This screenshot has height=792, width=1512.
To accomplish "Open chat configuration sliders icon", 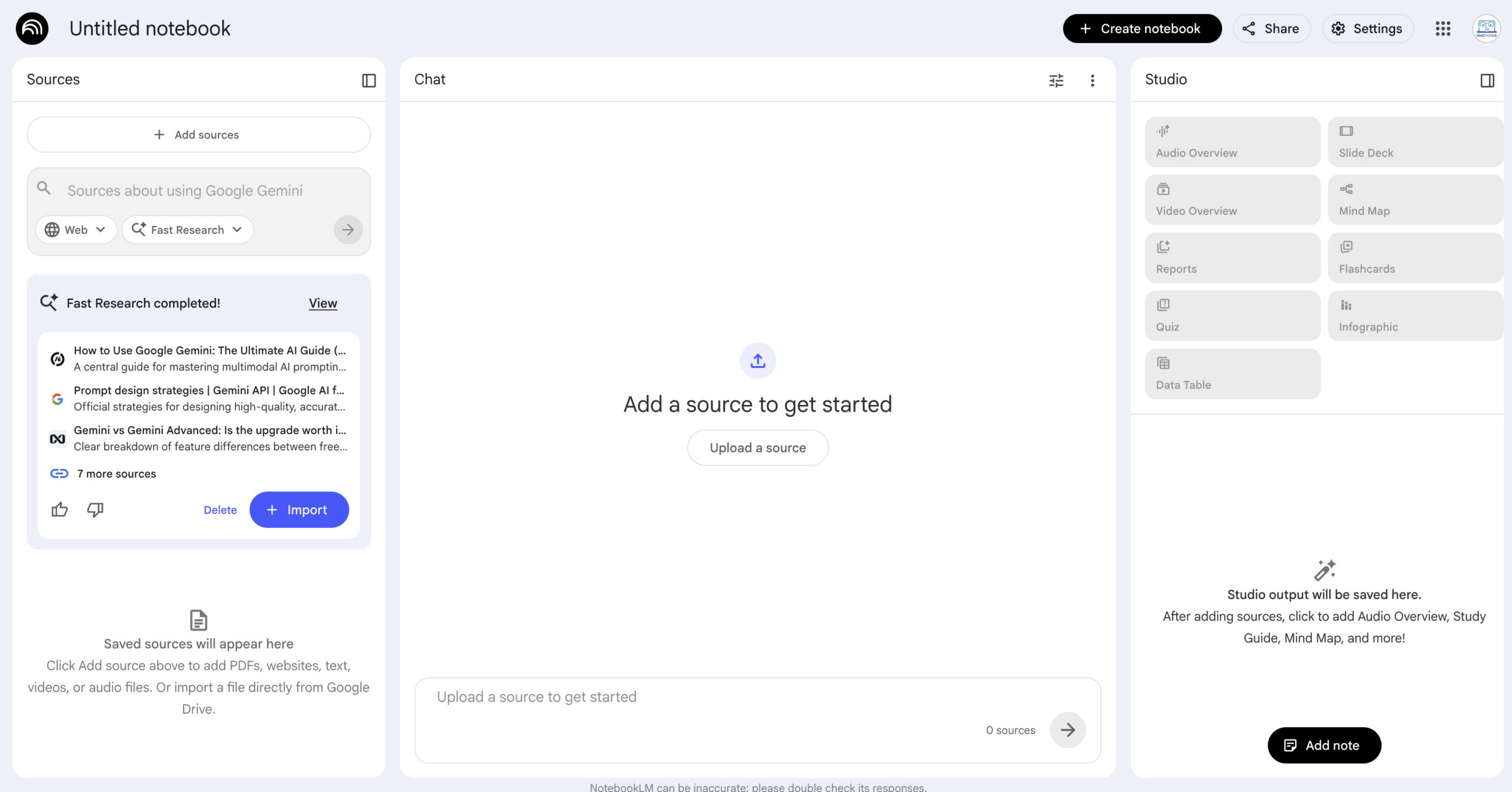I will 1056,80.
